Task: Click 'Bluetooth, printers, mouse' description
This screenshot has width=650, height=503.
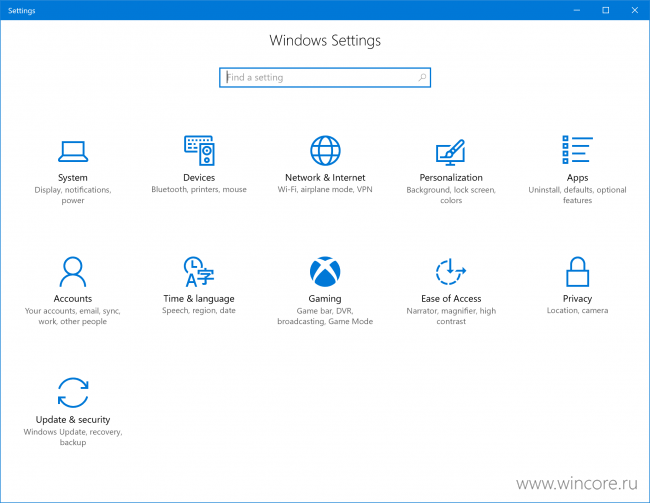Action: (199, 190)
